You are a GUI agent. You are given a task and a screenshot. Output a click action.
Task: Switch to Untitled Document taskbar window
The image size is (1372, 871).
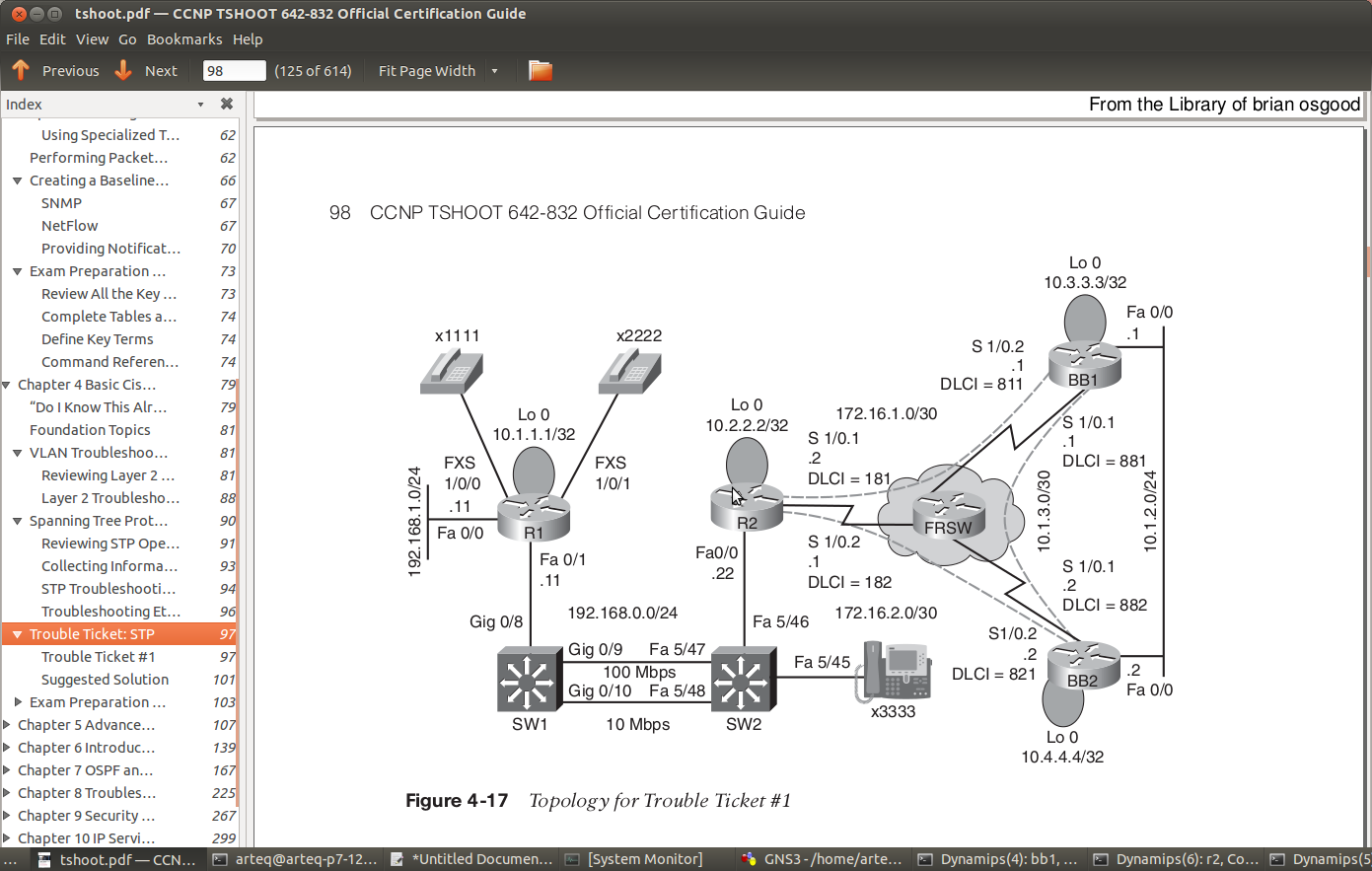coord(471,859)
